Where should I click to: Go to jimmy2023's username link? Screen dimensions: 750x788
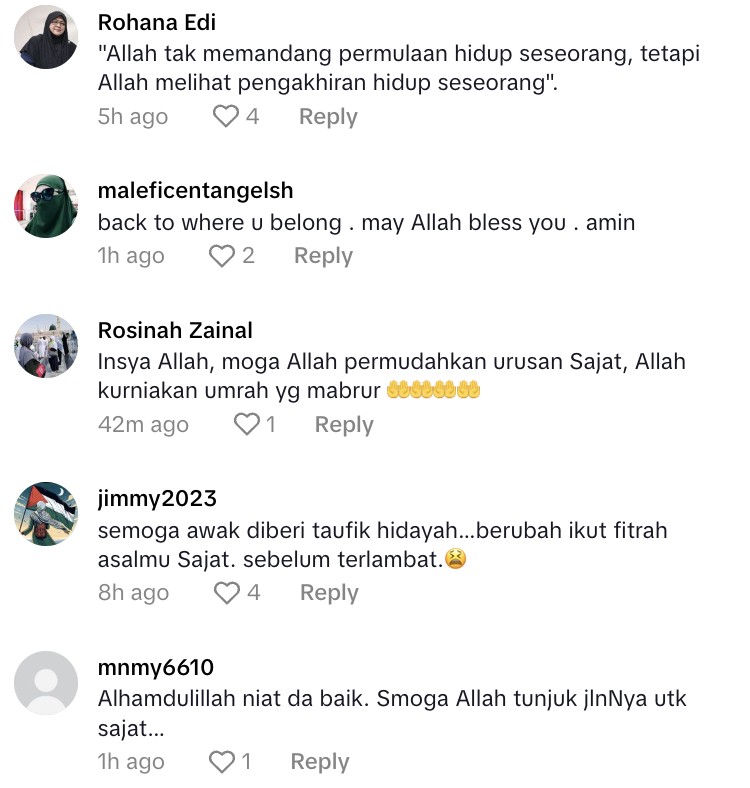157,499
